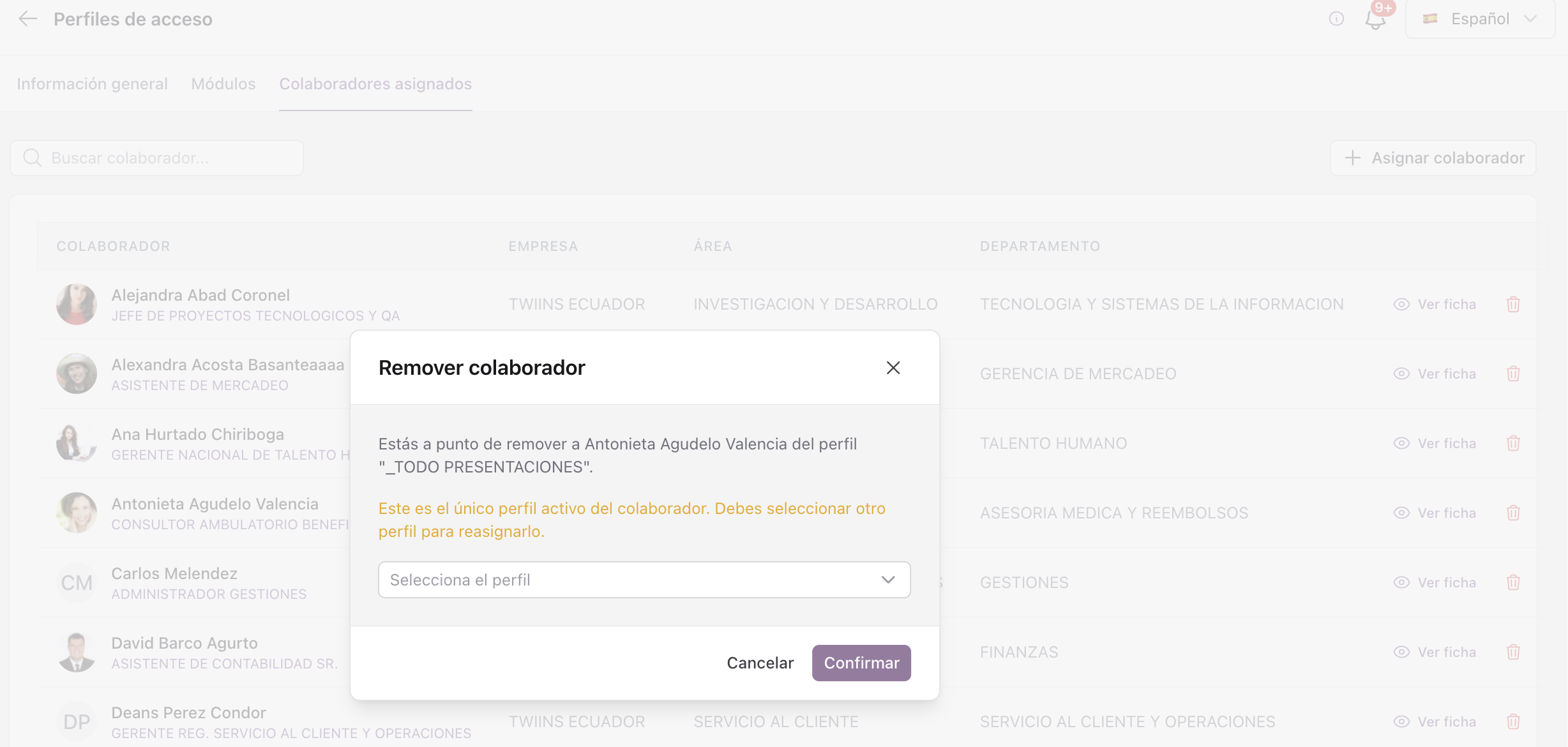Remove David Barco Agurto via trash icon
Viewport: 1568px width, 747px height.
(x=1513, y=652)
